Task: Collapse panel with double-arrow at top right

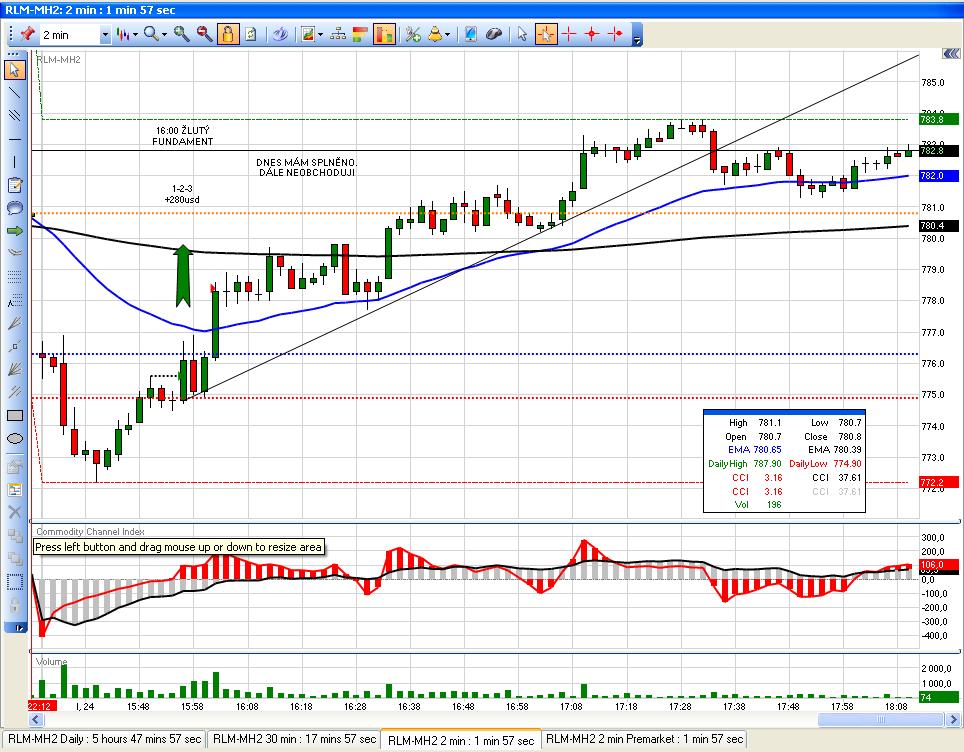Action: click(950, 55)
